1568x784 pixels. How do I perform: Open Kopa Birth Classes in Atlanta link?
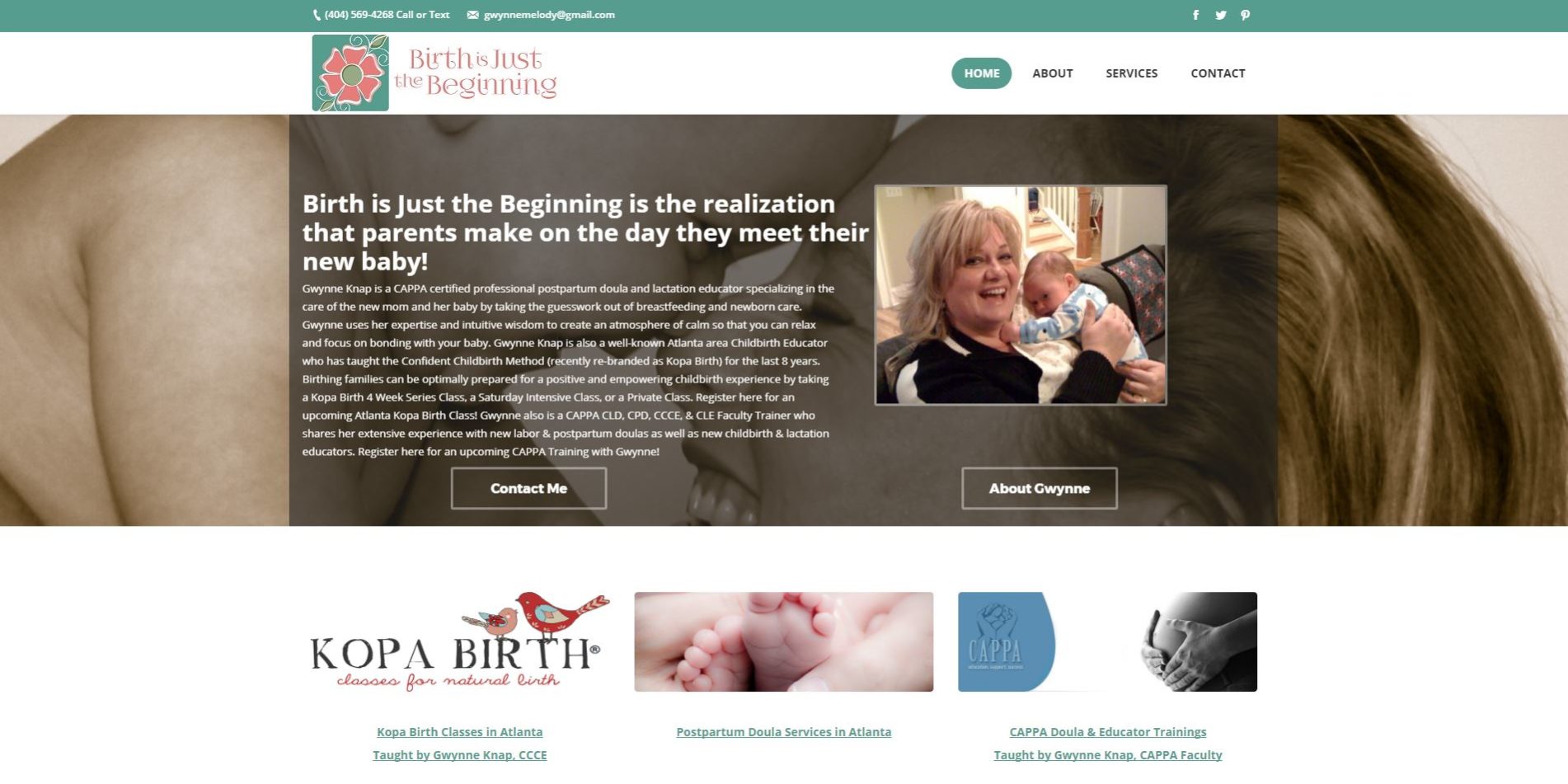click(459, 732)
